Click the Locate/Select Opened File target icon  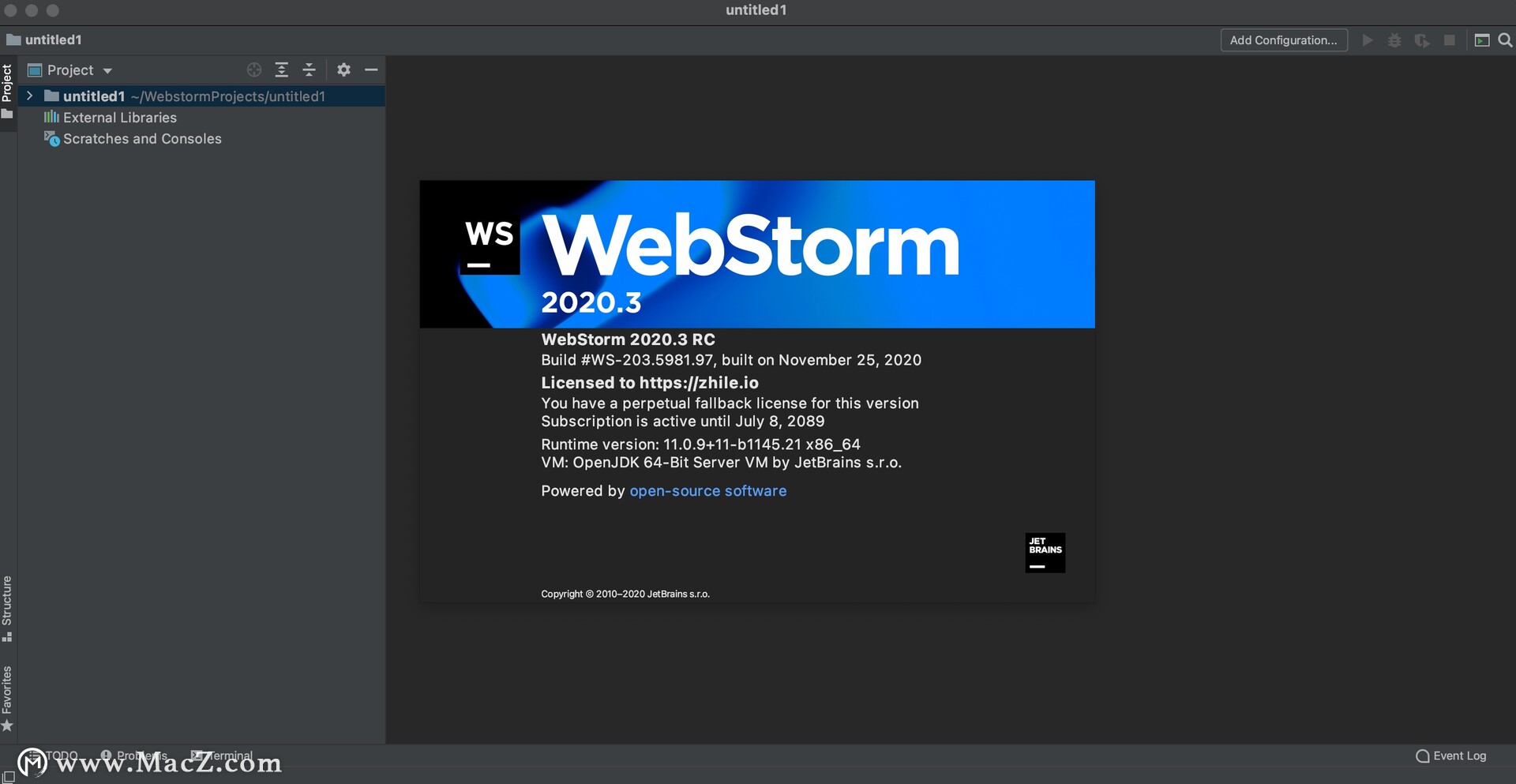(253, 69)
